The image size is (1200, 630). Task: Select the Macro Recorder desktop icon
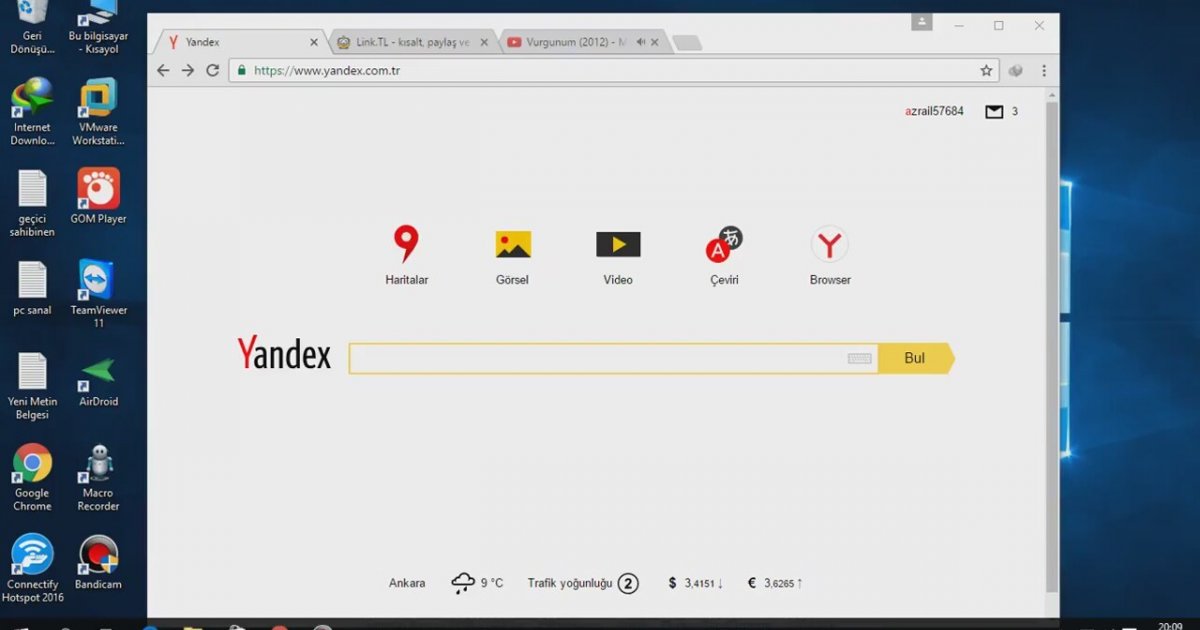[98, 478]
